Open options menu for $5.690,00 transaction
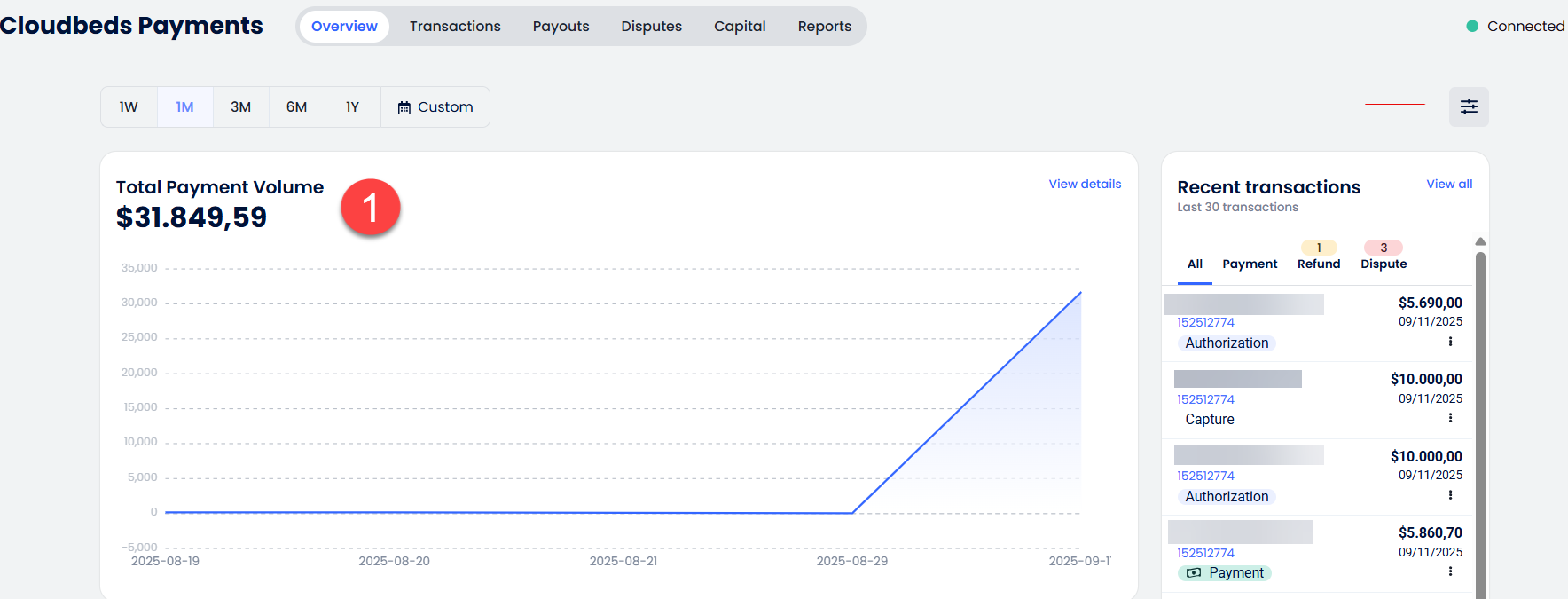This screenshot has height=599, width=1568. click(x=1450, y=342)
